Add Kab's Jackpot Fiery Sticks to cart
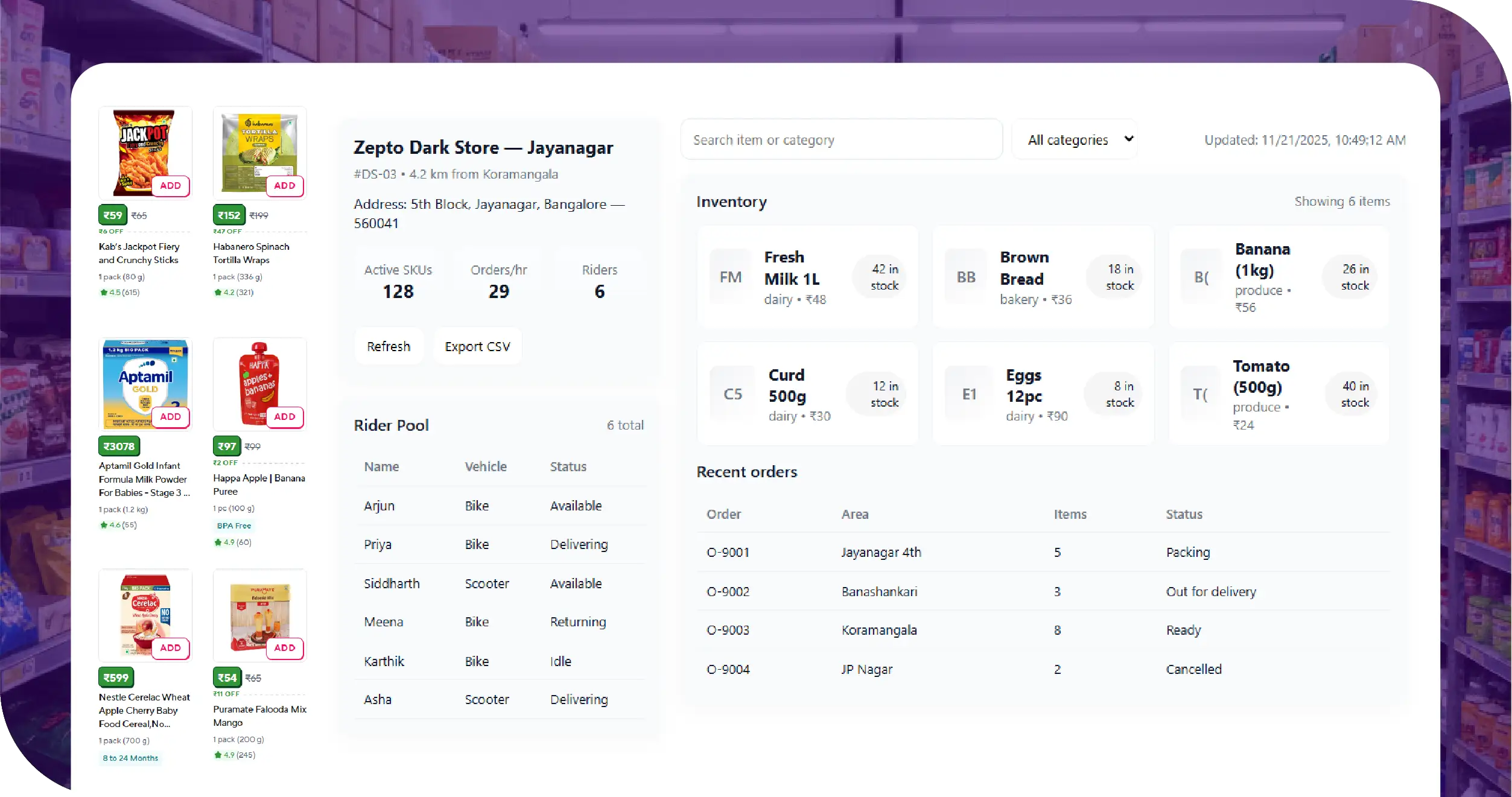Viewport: 1512px width, 797px height. point(170,186)
